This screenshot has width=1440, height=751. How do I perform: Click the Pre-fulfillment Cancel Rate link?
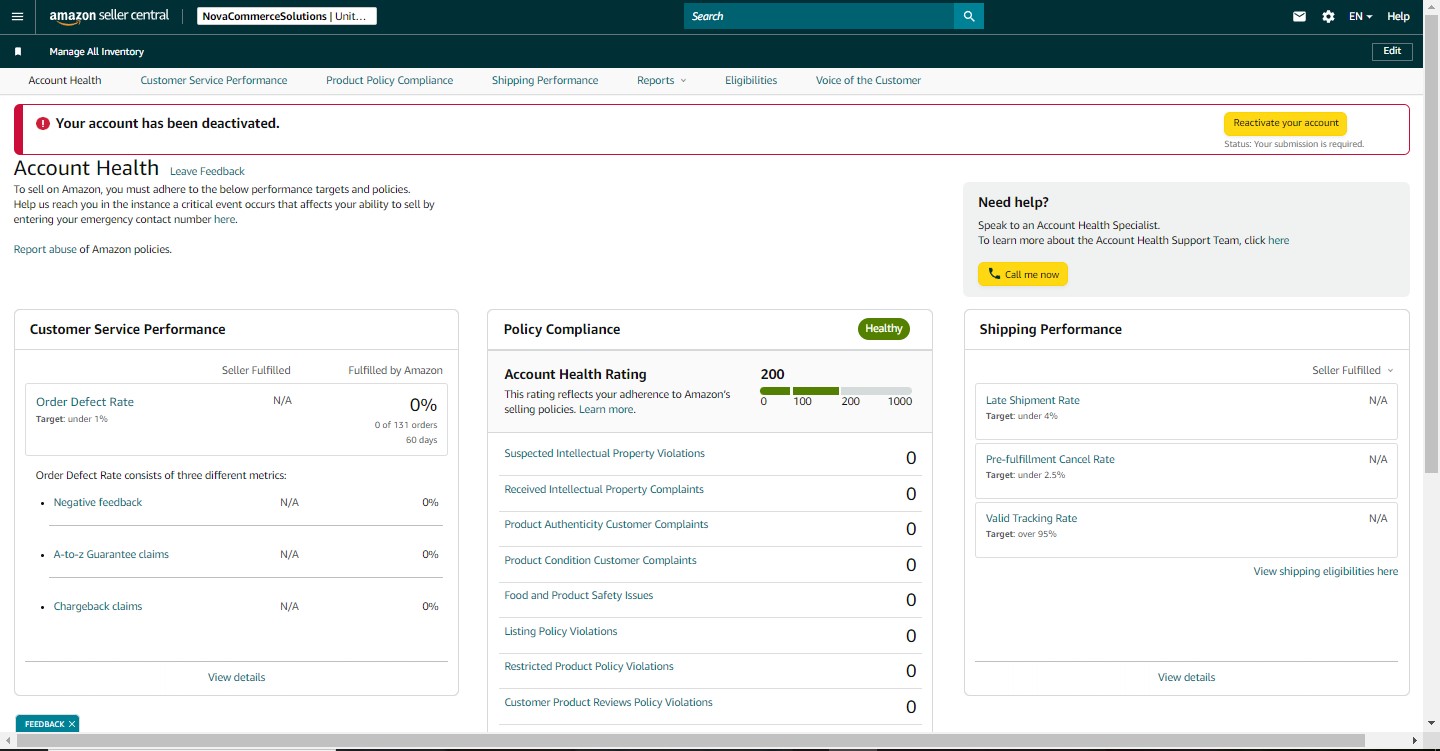[1050, 459]
